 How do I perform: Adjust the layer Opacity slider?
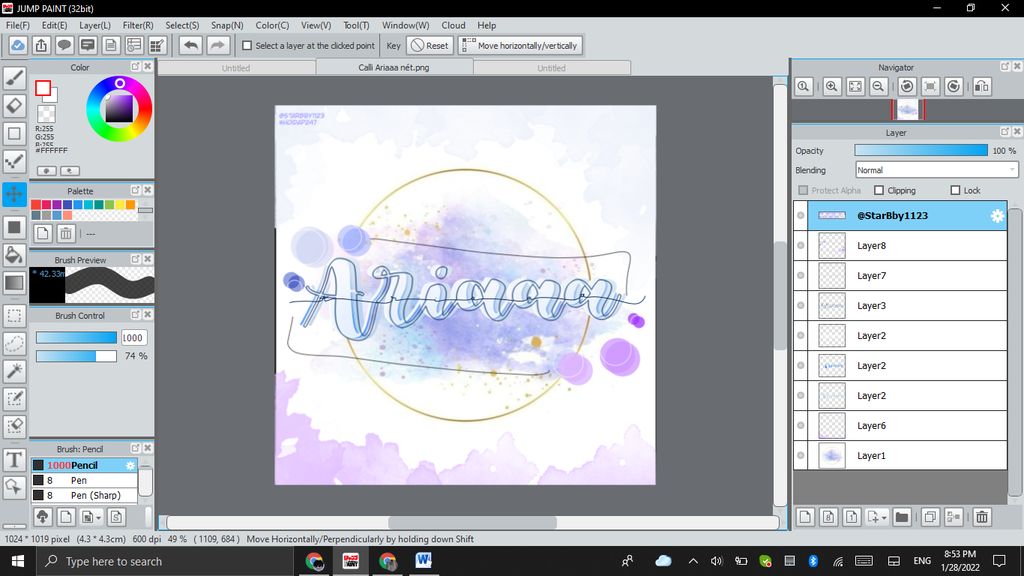pyautogui.click(x=921, y=150)
